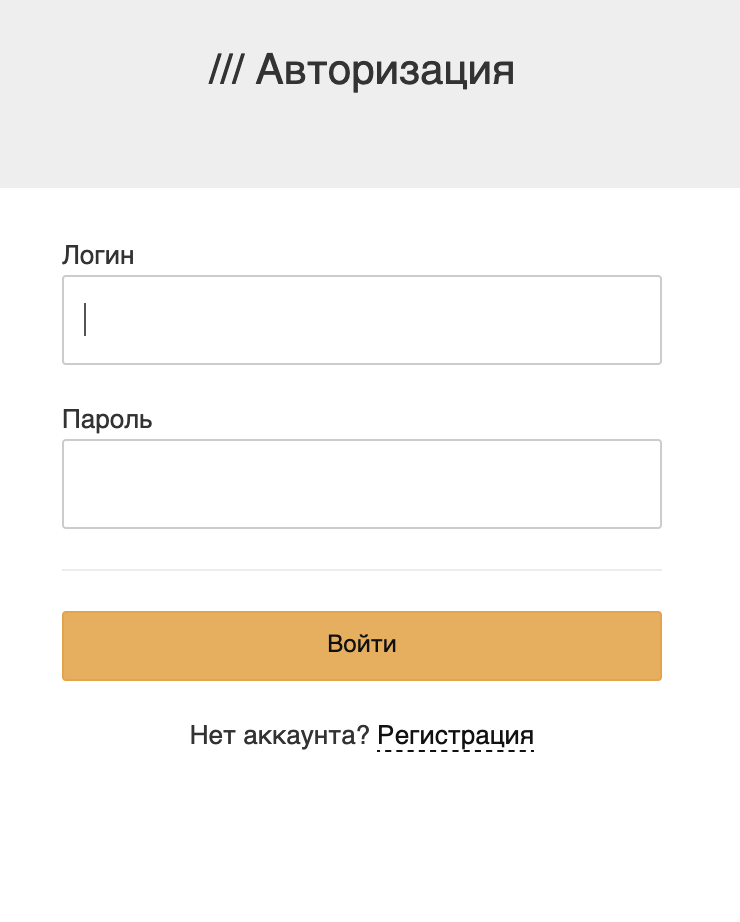
Task: Follow the dashed-underlined Регистрация link
Action: (455, 735)
